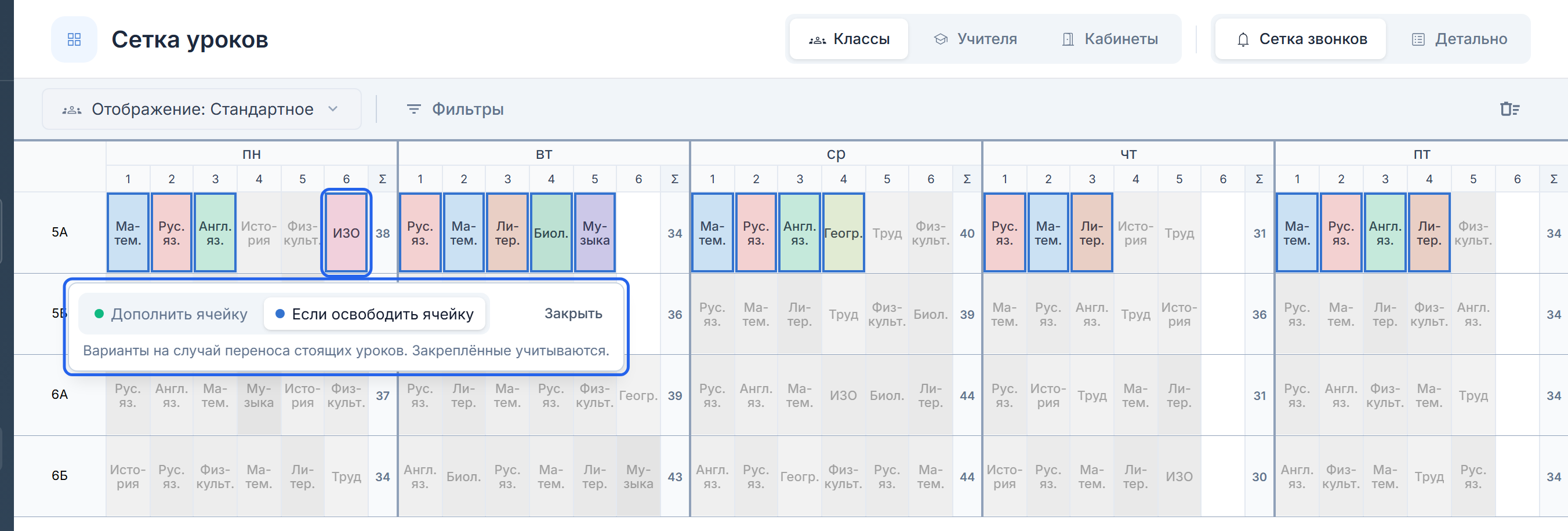The height and width of the screenshot is (531, 1568).
Task: Click the door icon in Кабинеты
Action: pyautogui.click(x=1068, y=39)
